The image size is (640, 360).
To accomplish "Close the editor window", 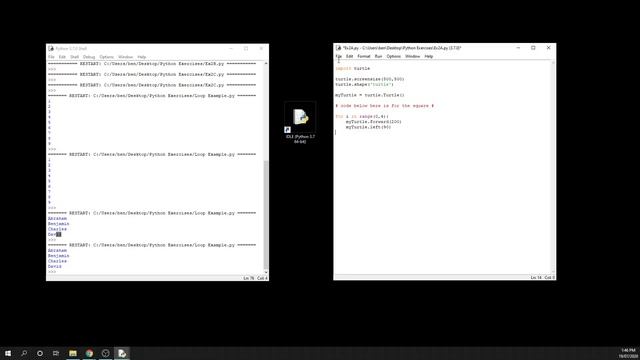I will coord(549,48).
